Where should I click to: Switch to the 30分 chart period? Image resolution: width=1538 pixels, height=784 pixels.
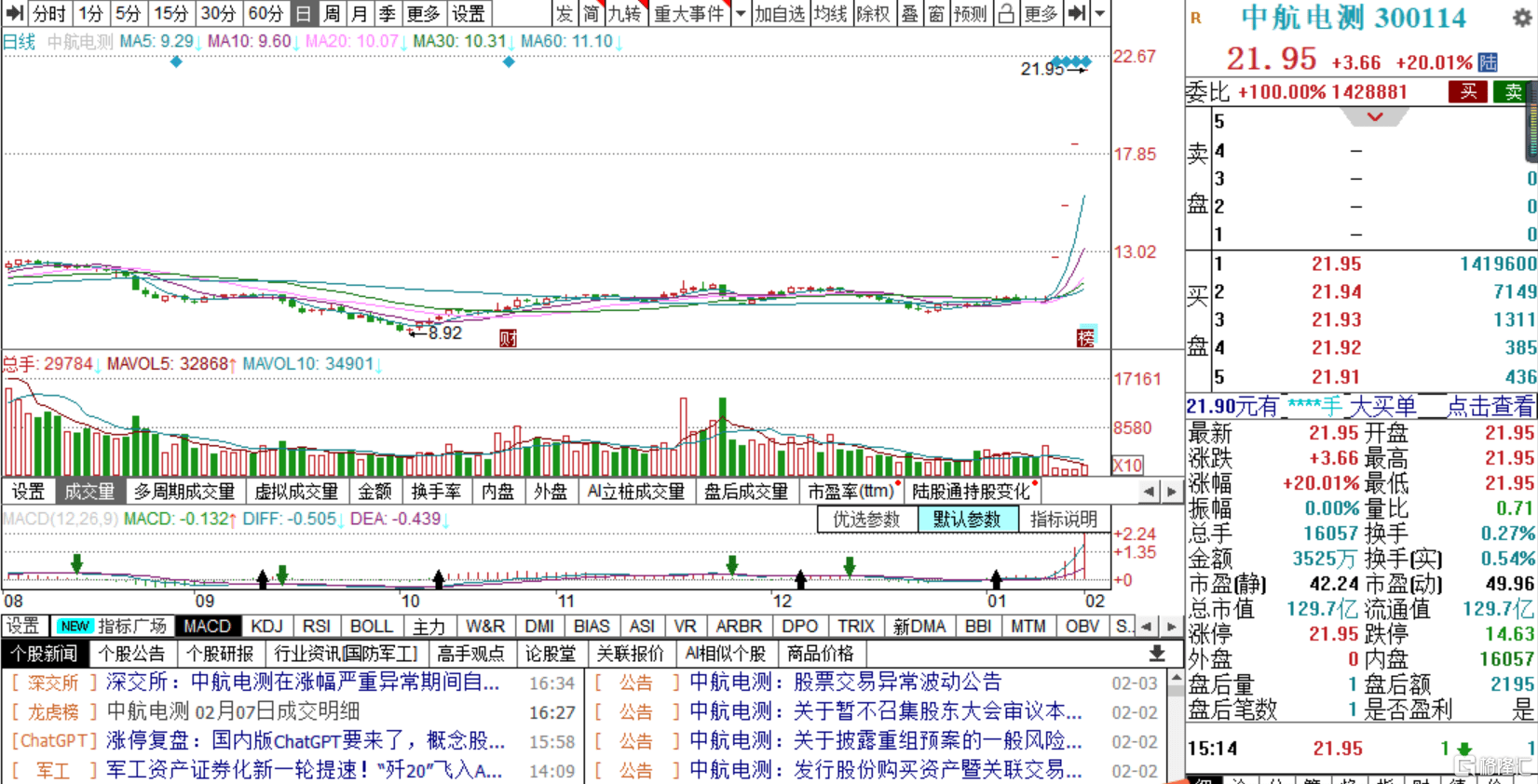[x=218, y=13]
